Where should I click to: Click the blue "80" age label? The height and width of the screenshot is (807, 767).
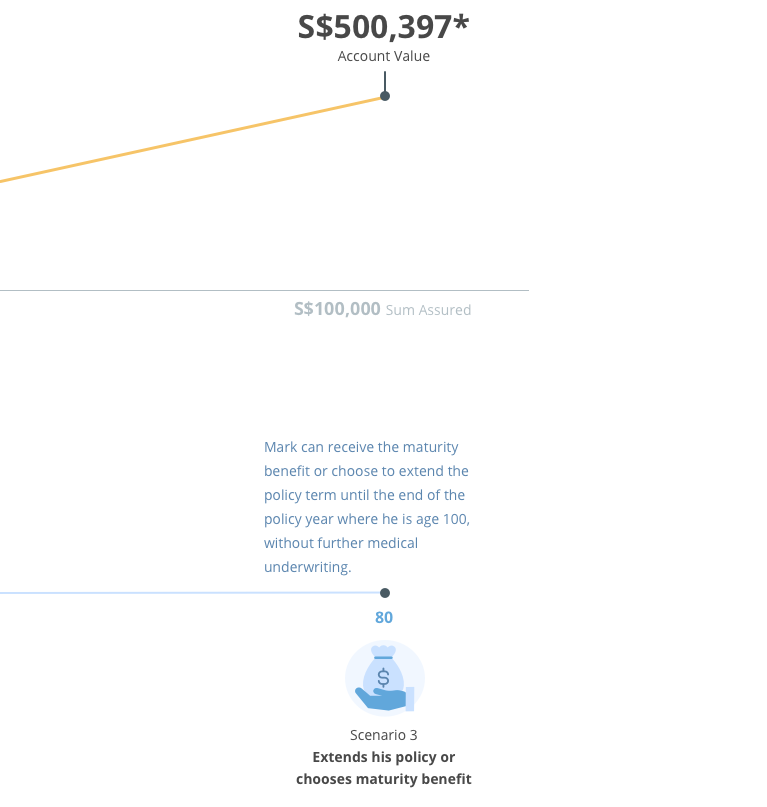tap(384, 617)
